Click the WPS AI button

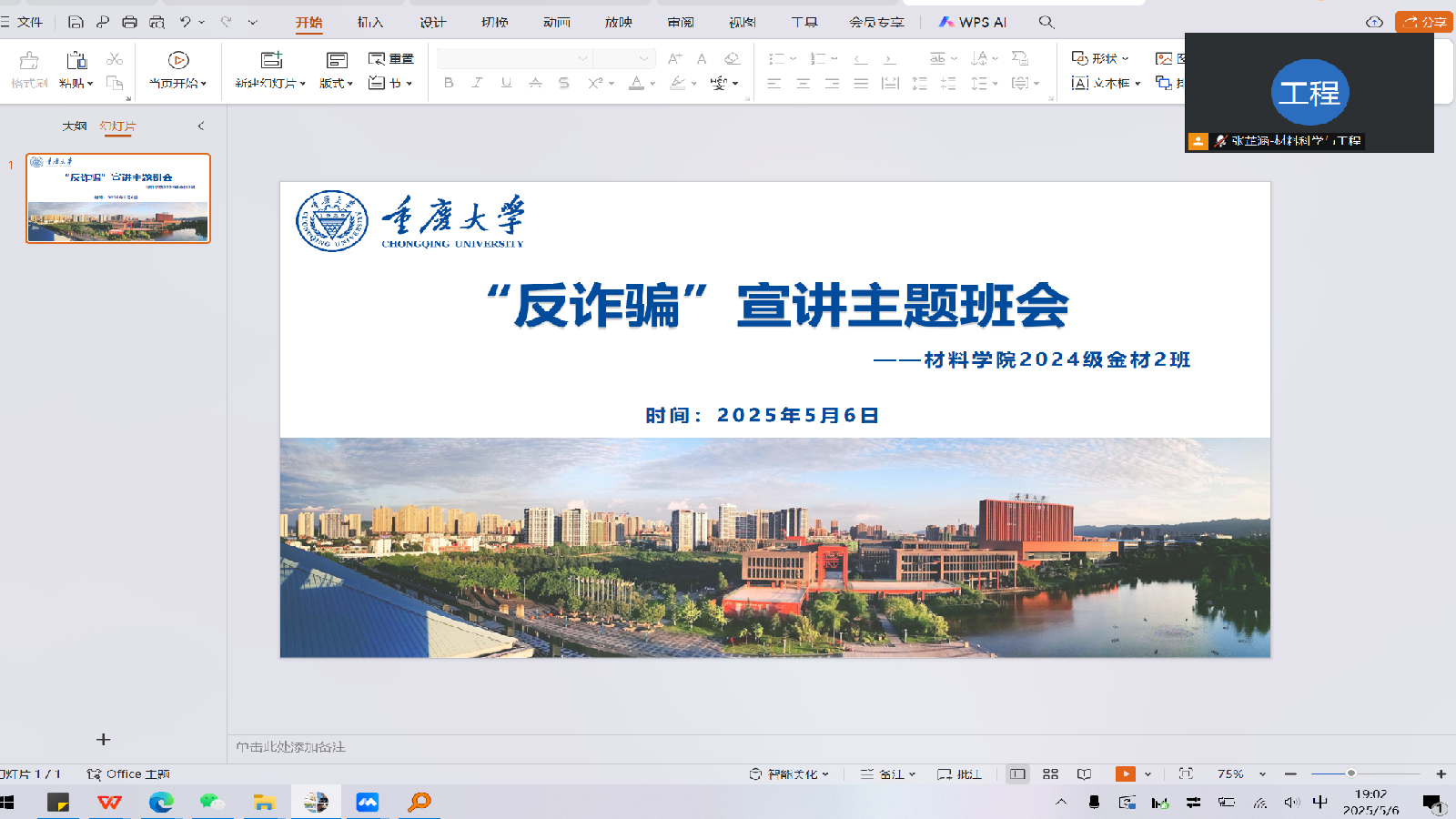click(x=973, y=22)
